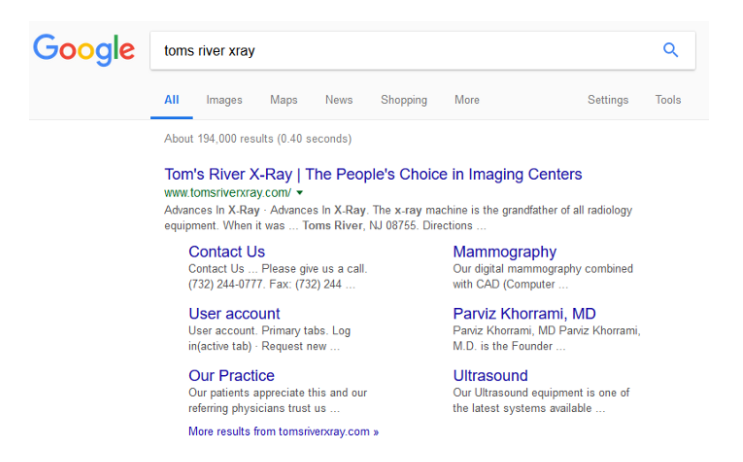
Task: Open the Tom's River X-Ray result title
Action: (373, 174)
